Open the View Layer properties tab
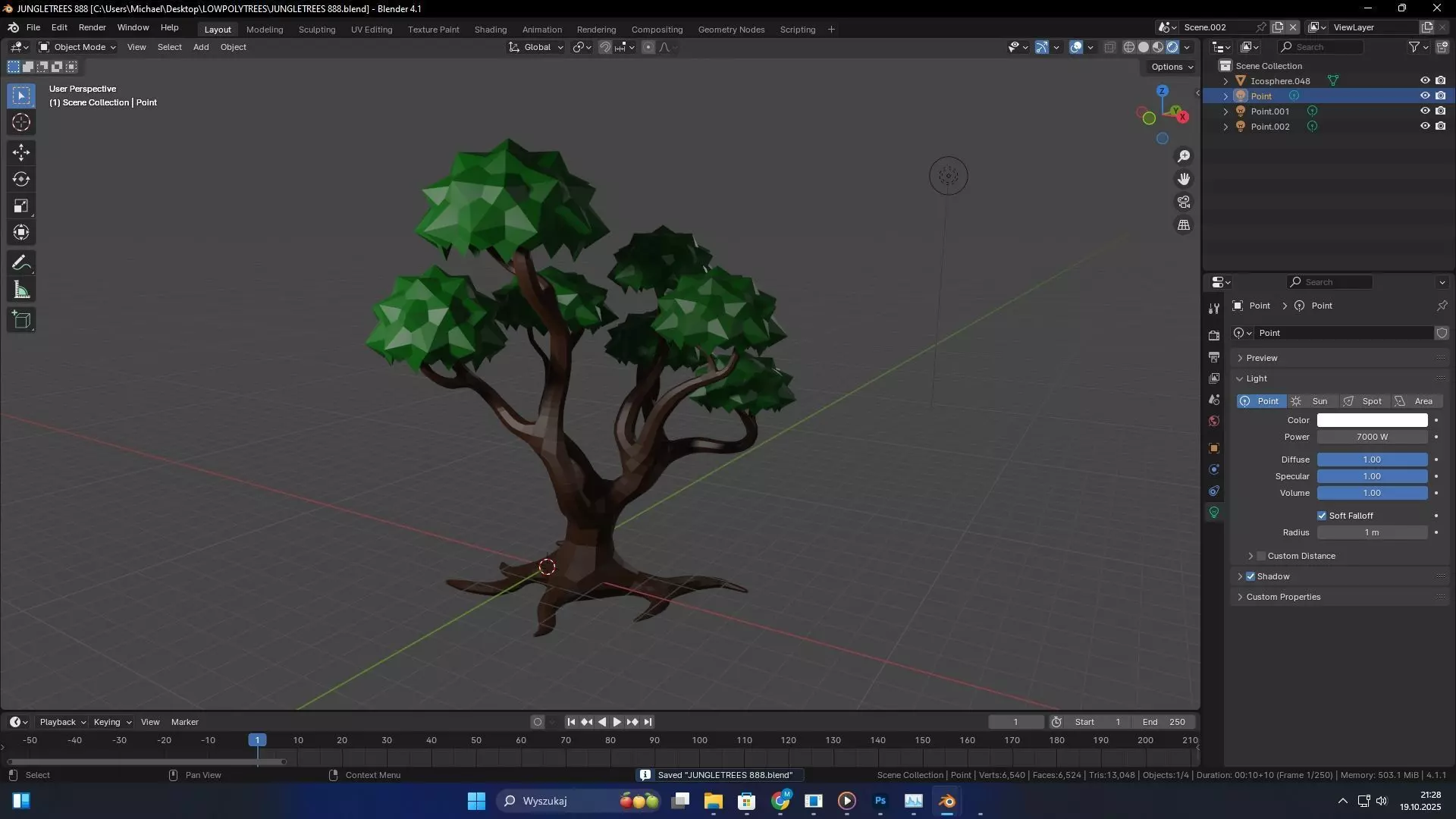The width and height of the screenshot is (1456, 819). coord(1214,378)
